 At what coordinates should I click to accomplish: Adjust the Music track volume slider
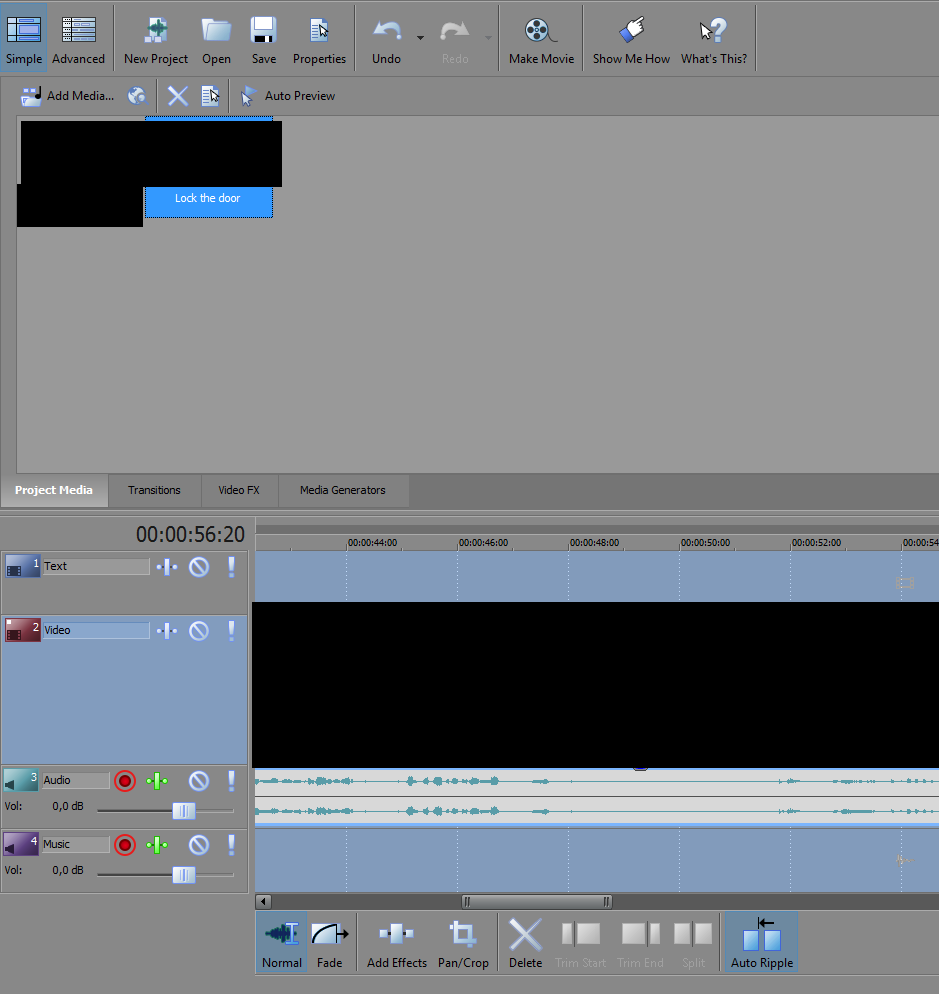[x=184, y=875]
